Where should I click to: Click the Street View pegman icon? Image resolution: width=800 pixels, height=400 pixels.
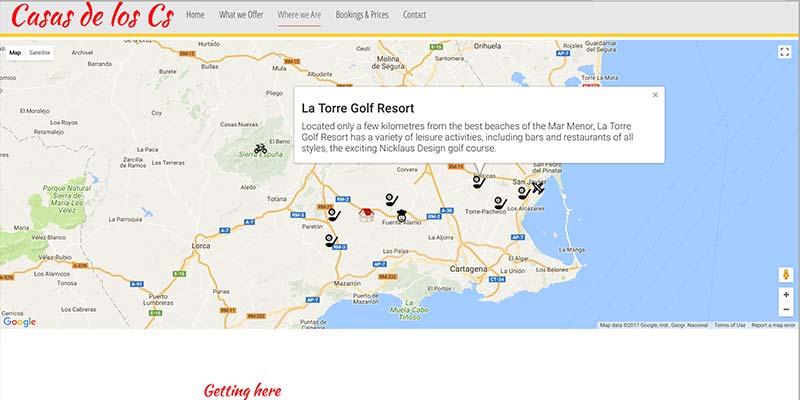pyautogui.click(x=786, y=274)
